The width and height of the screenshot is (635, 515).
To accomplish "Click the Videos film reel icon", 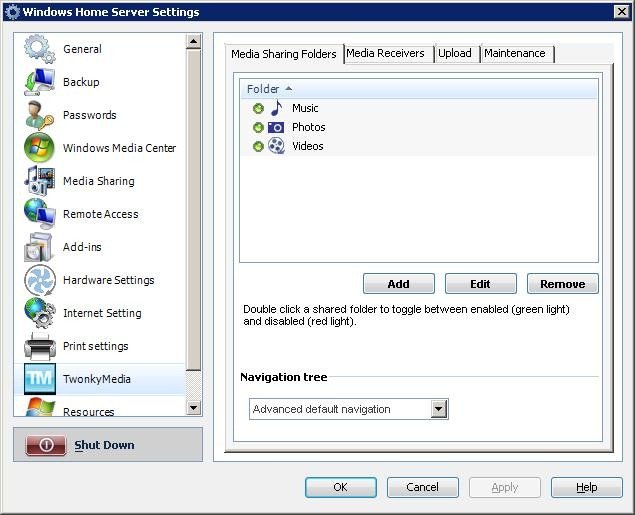I will point(276,146).
